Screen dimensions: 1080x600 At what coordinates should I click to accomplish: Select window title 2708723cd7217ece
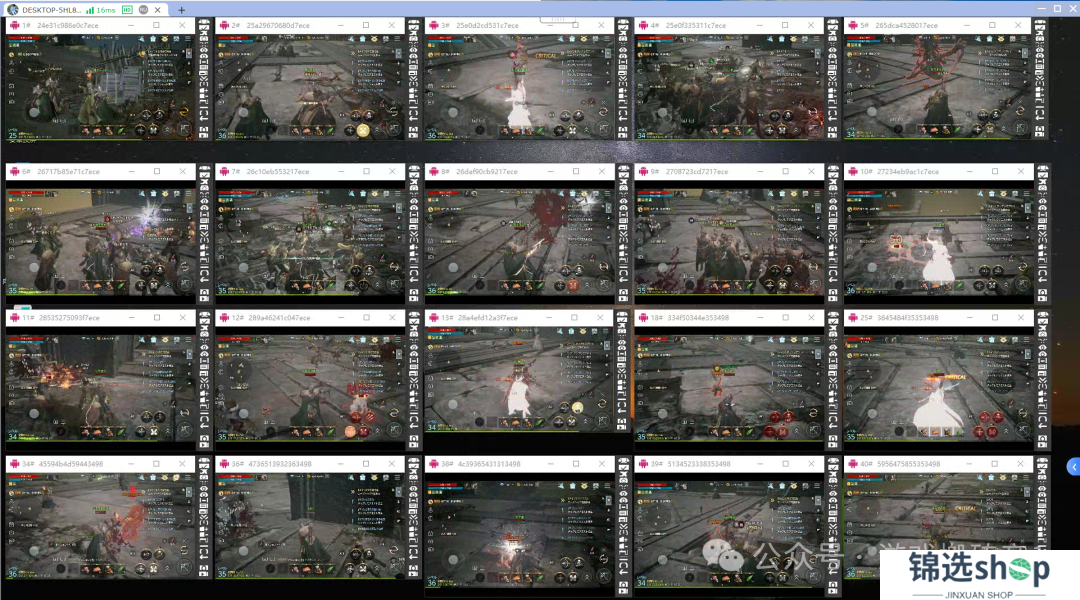(697, 172)
